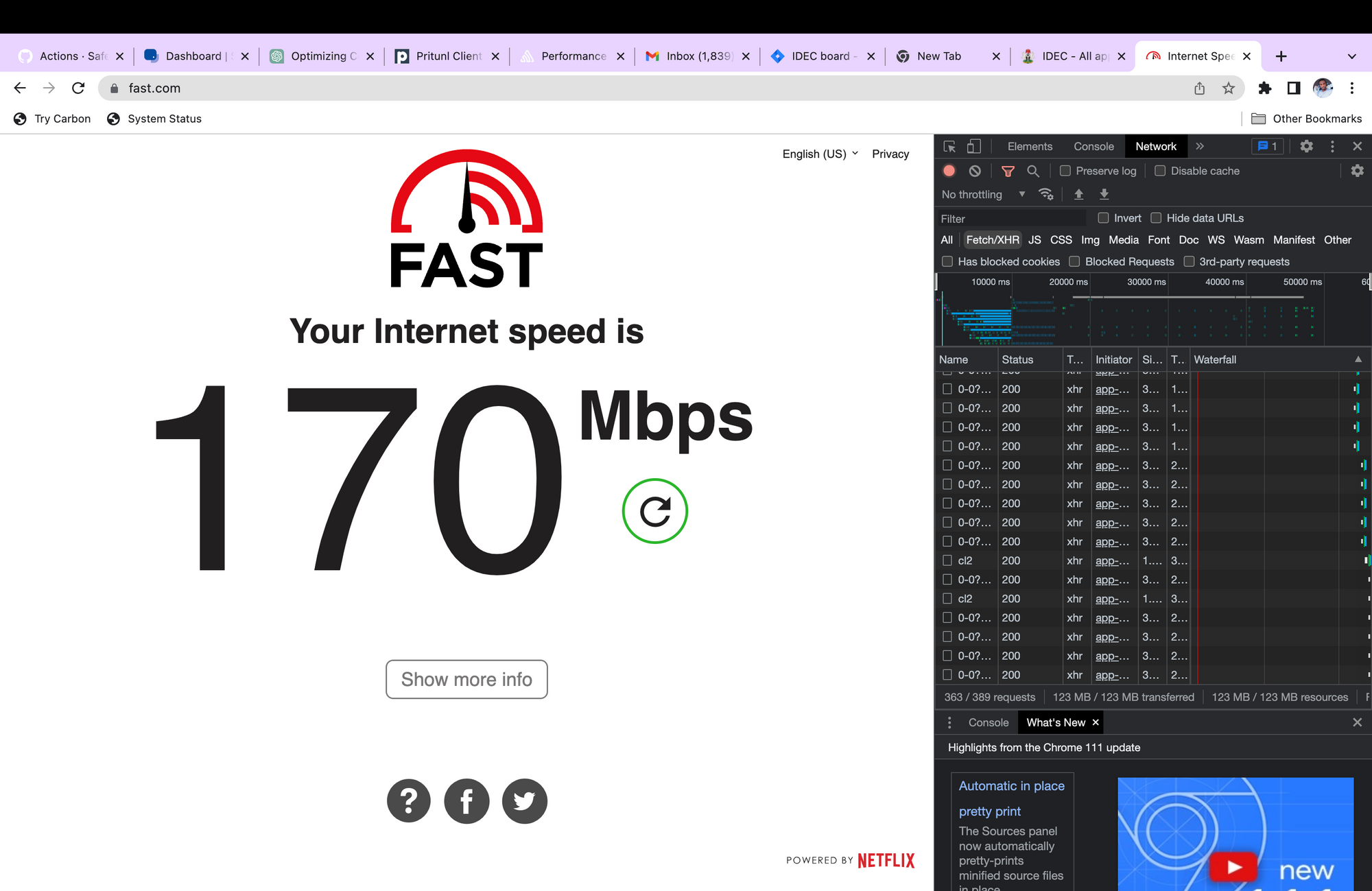Go back to previous page arrow
The width and height of the screenshot is (1372, 891).
tap(20, 88)
